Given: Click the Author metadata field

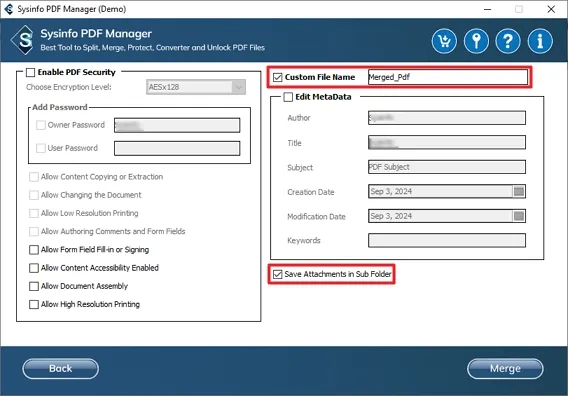Looking at the screenshot, I should 447,118.
